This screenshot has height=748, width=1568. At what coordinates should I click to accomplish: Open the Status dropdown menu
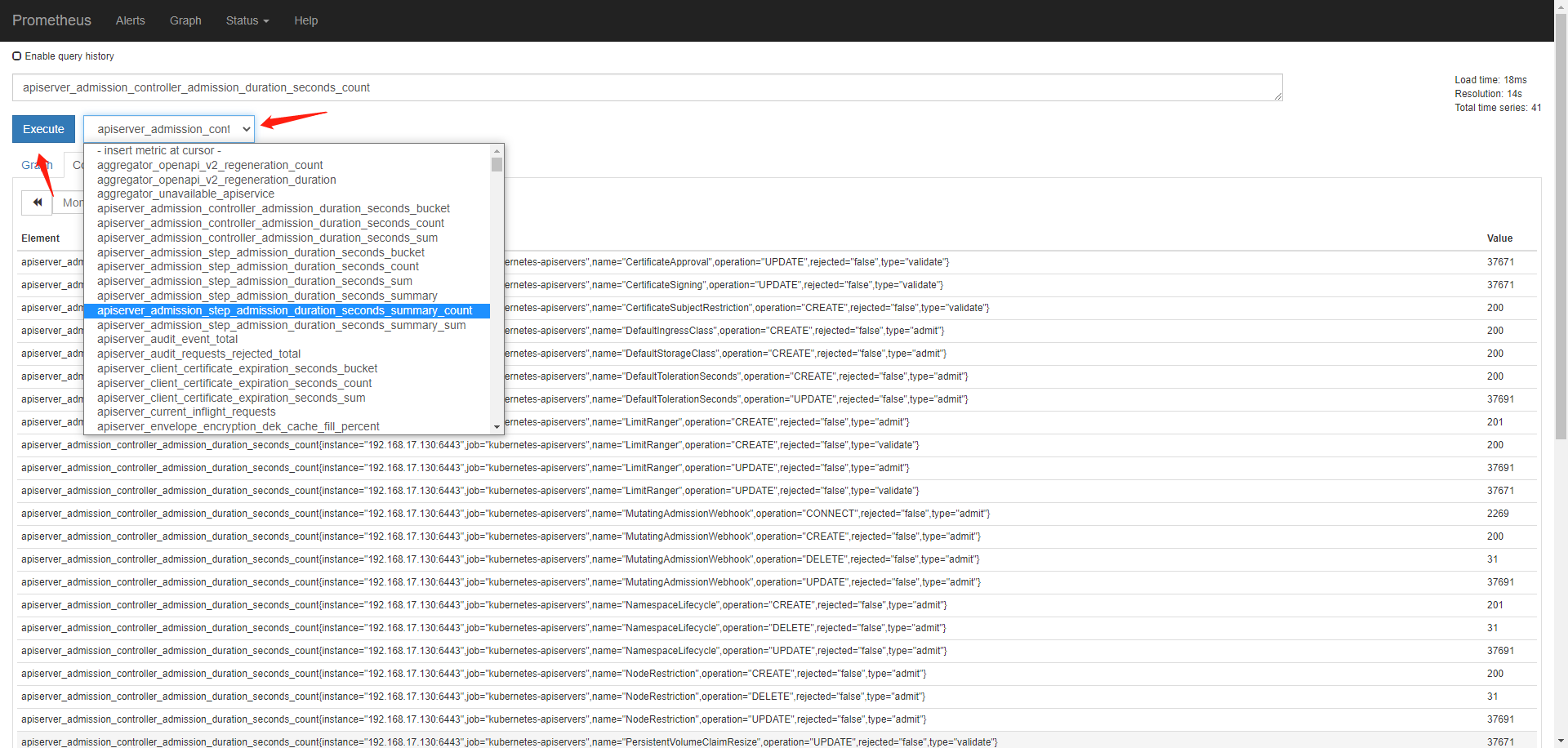coord(247,20)
